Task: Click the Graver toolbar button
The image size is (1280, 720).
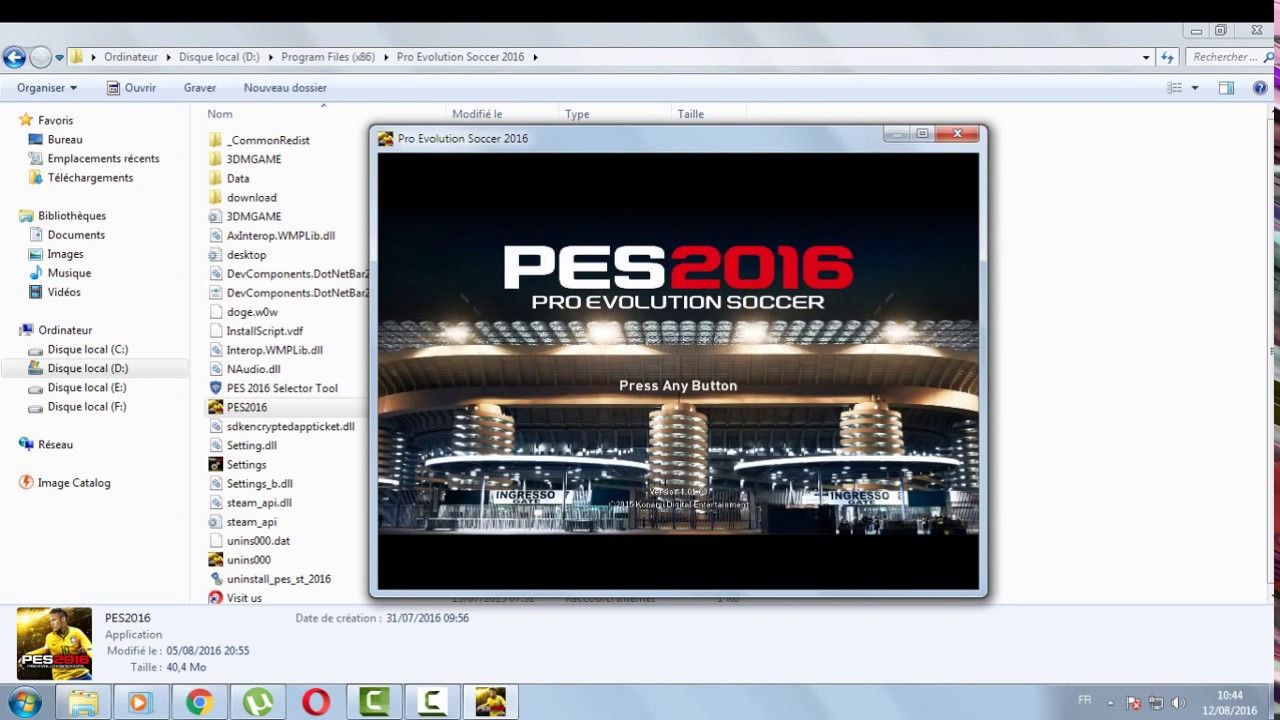Action: (x=200, y=88)
